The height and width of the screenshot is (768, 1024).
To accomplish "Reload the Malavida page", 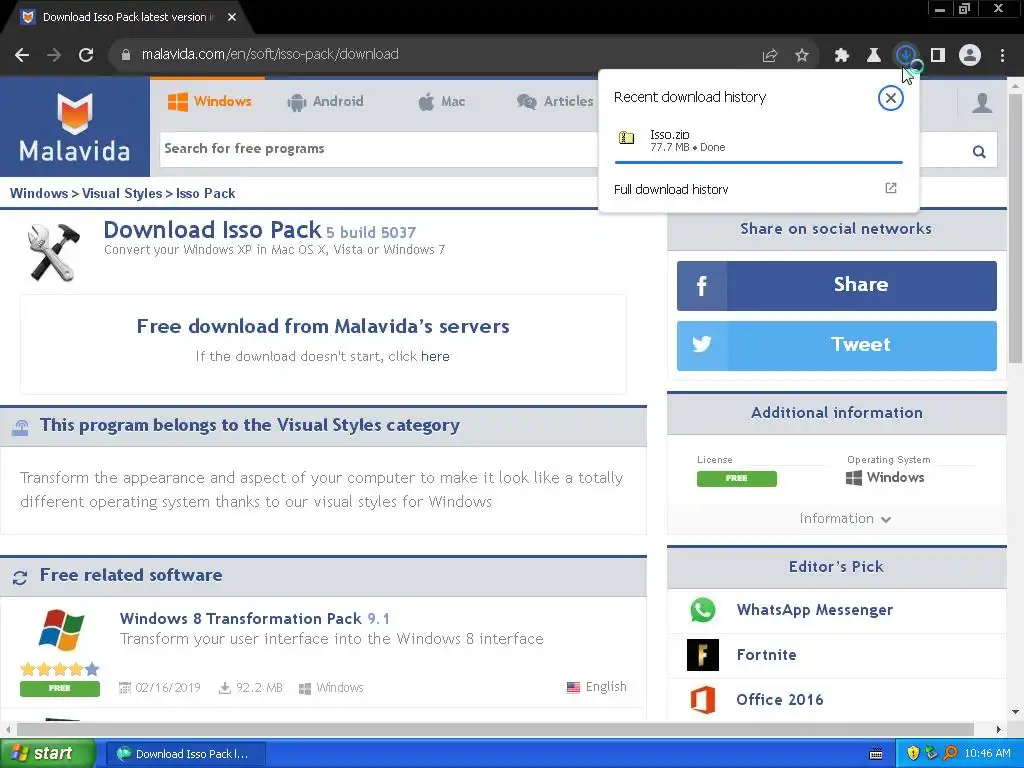I will (86, 55).
